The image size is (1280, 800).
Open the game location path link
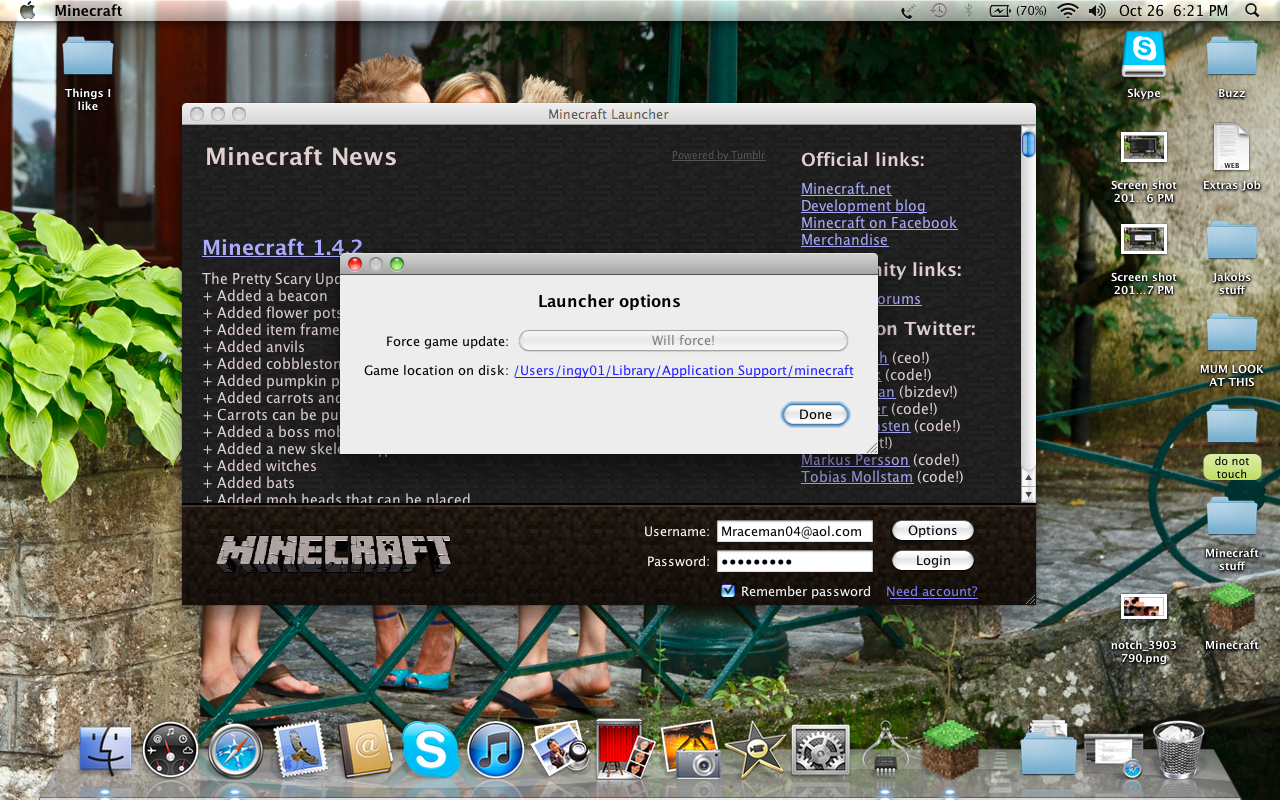click(x=684, y=370)
